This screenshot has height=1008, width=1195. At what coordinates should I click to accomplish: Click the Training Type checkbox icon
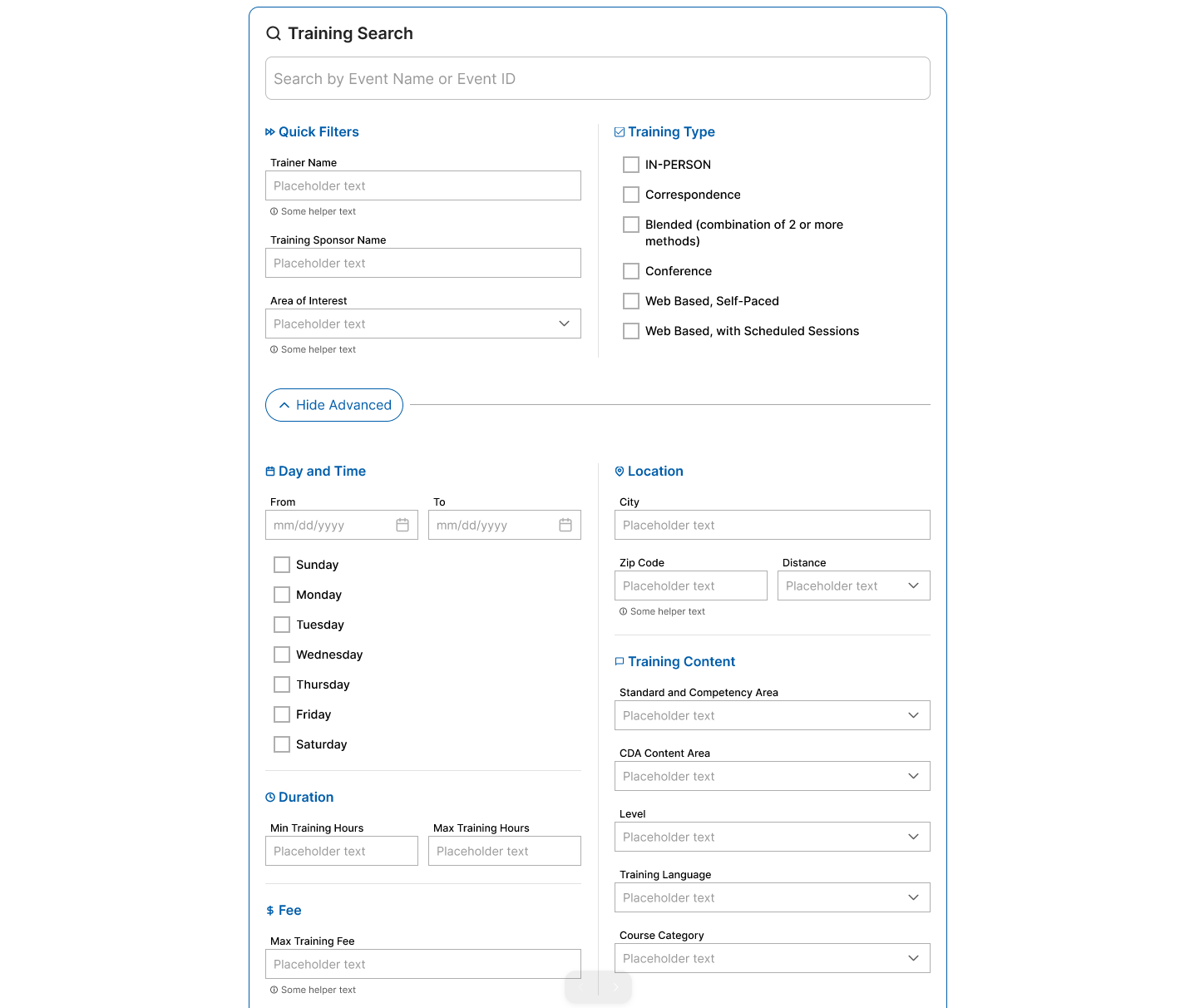(619, 131)
